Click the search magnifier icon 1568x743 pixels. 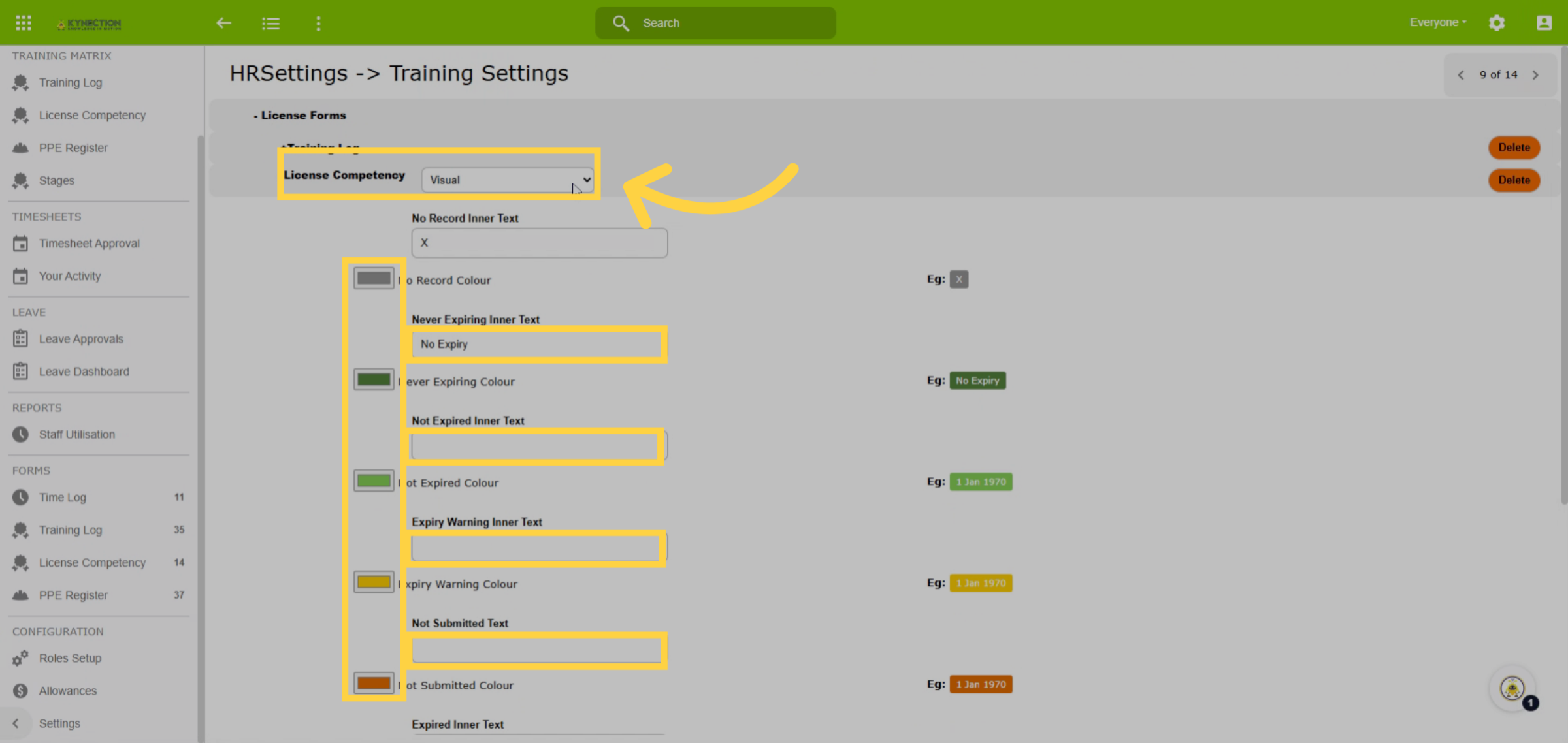(621, 24)
